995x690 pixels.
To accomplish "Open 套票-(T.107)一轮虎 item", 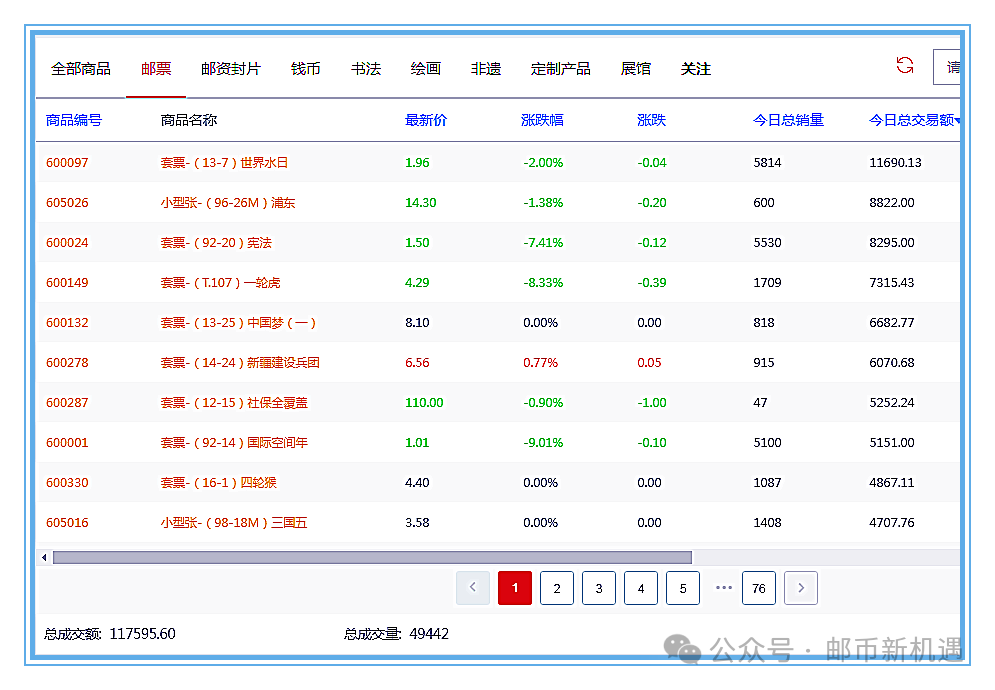I will click(220, 282).
